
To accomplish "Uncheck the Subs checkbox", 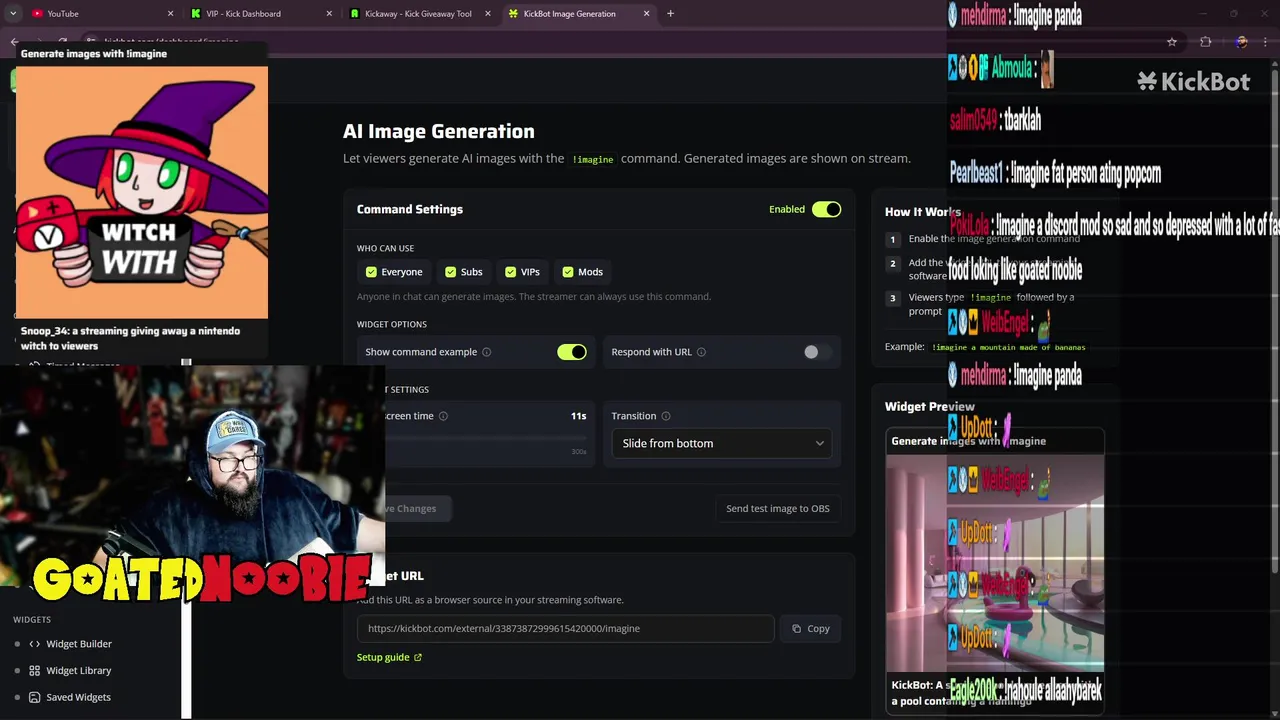I will pos(450,272).
